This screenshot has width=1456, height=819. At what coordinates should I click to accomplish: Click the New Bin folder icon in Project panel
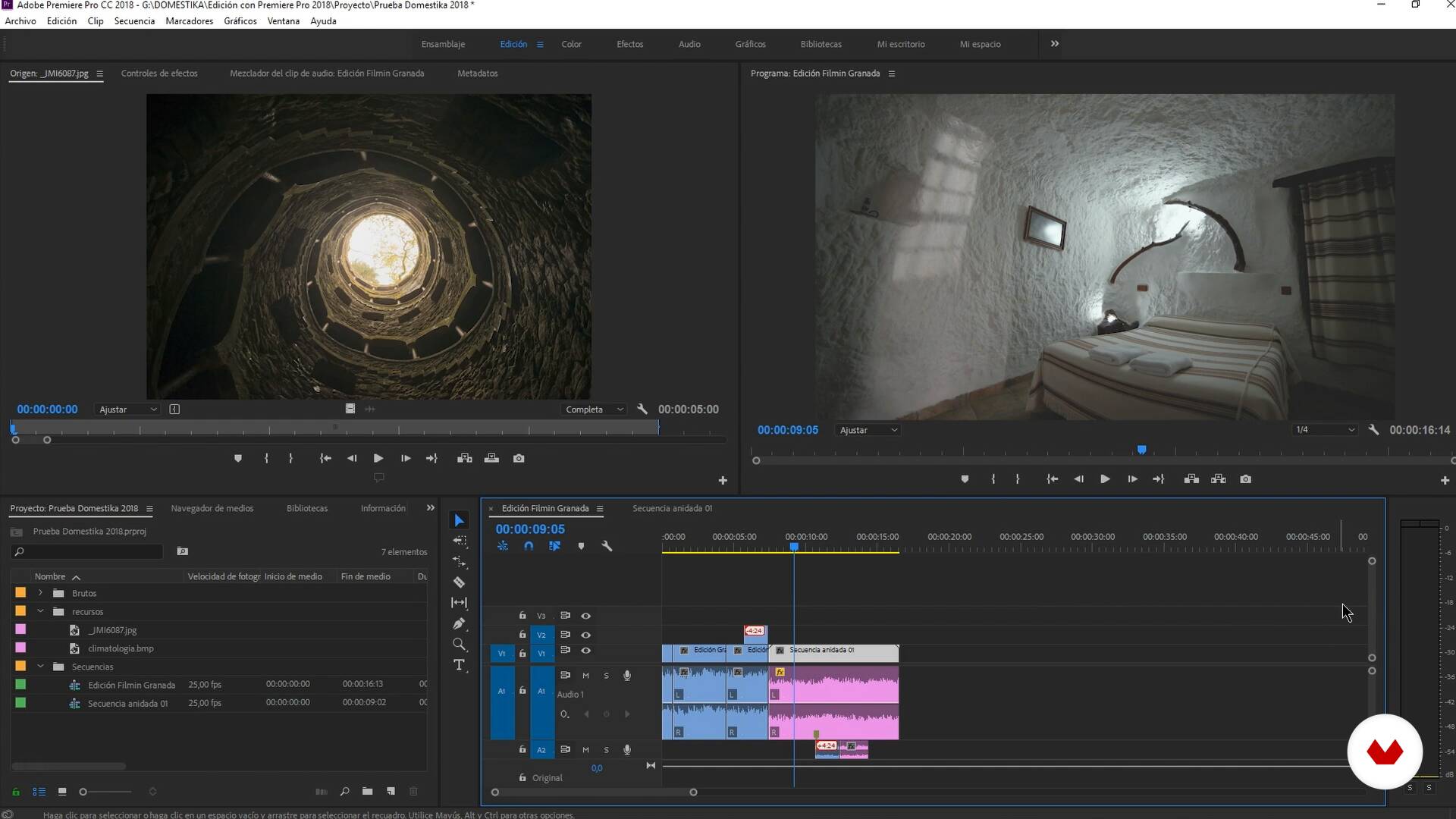tap(367, 791)
